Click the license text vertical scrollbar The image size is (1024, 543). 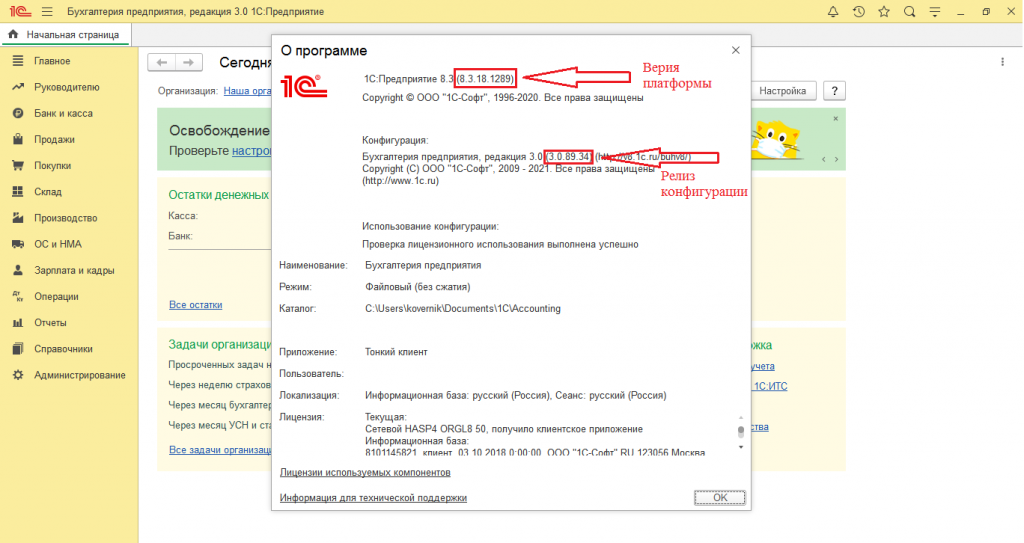point(741,432)
